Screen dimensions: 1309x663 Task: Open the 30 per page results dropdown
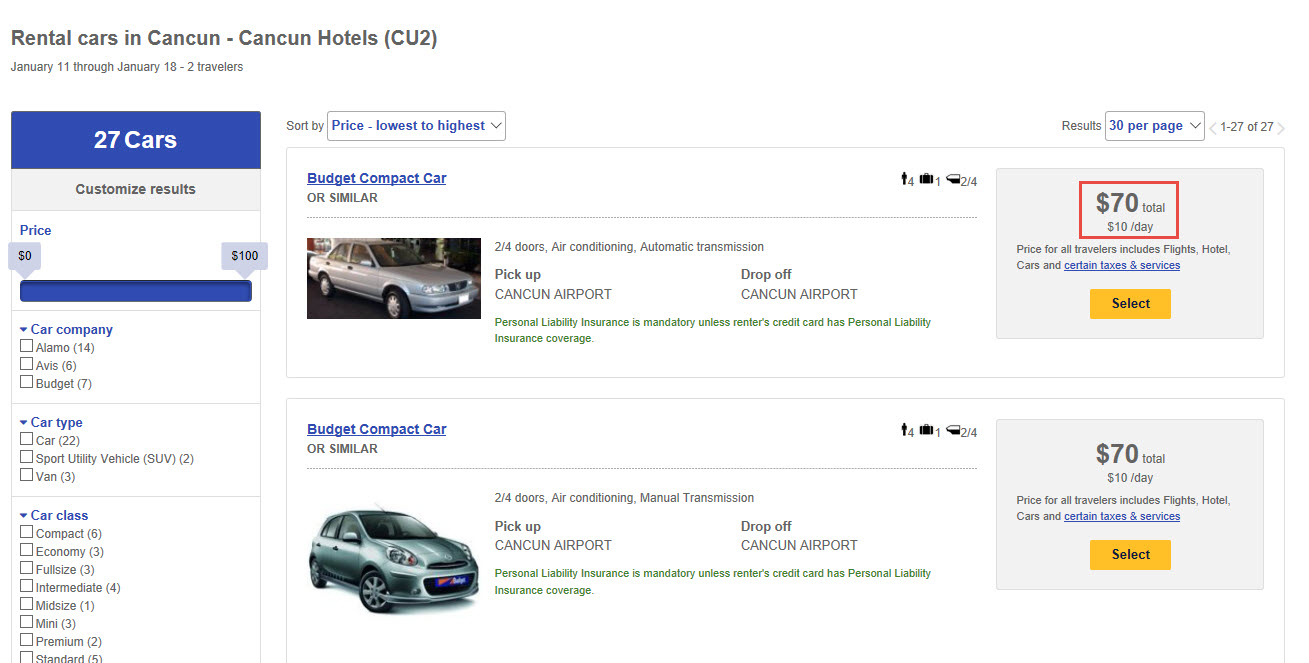[1154, 126]
